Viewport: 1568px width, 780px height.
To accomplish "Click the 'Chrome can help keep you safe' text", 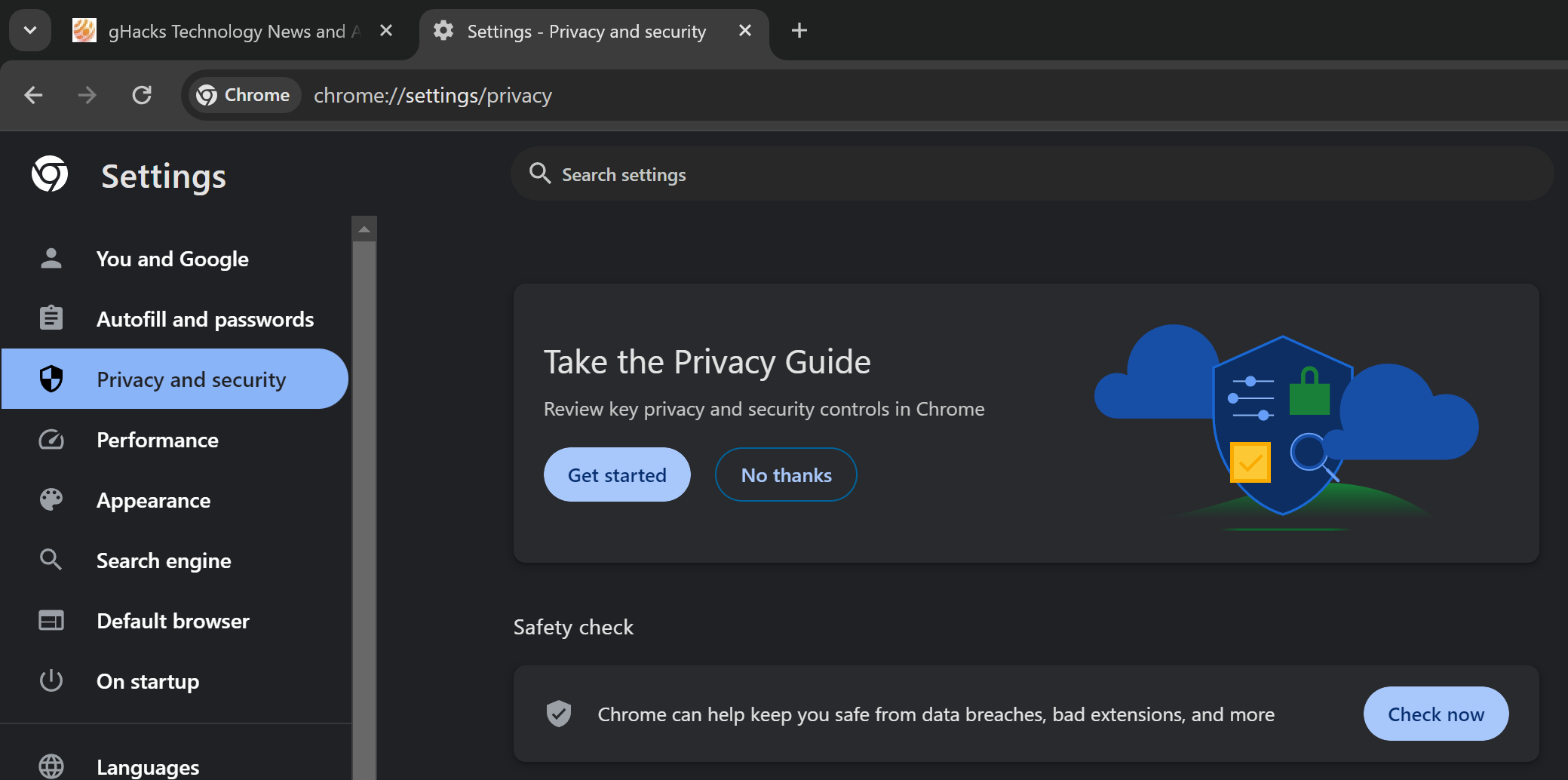I will [x=936, y=714].
